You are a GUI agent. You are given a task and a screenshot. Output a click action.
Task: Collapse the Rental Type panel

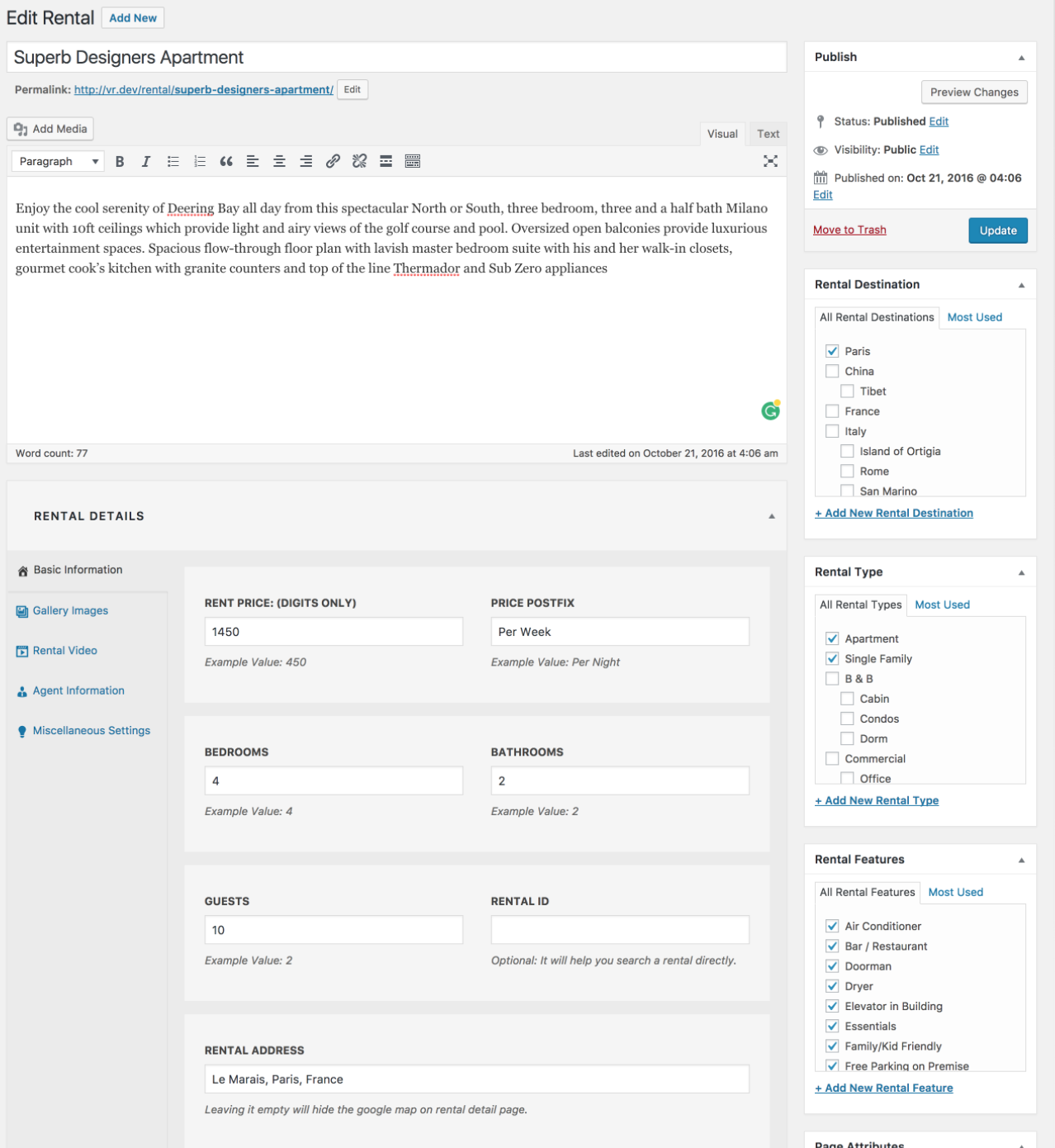[x=1021, y=572]
